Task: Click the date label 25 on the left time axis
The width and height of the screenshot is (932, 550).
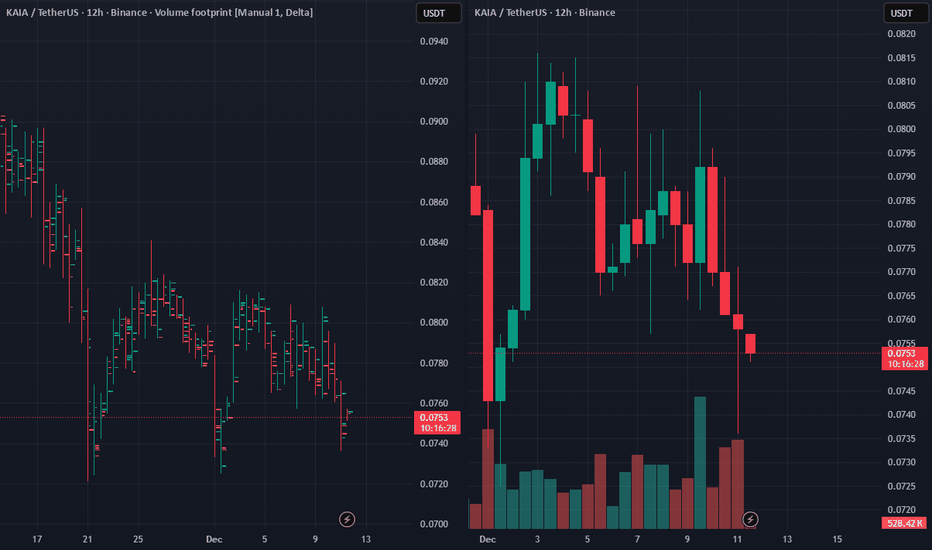Action: (x=138, y=539)
